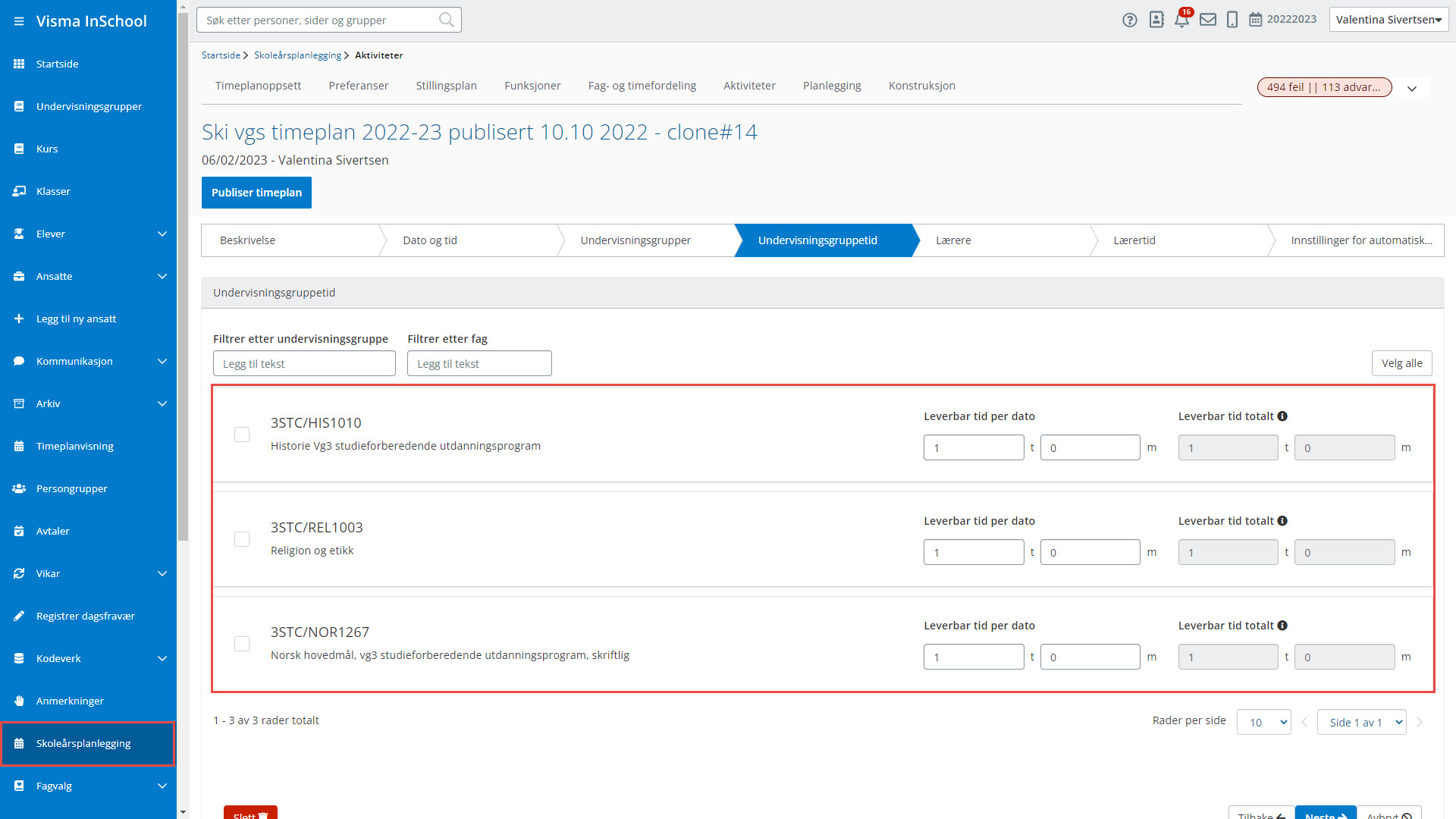Tick the 3STC/REL1003 checkbox
Viewport: 1456px width, 819px height.
[242, 539]
